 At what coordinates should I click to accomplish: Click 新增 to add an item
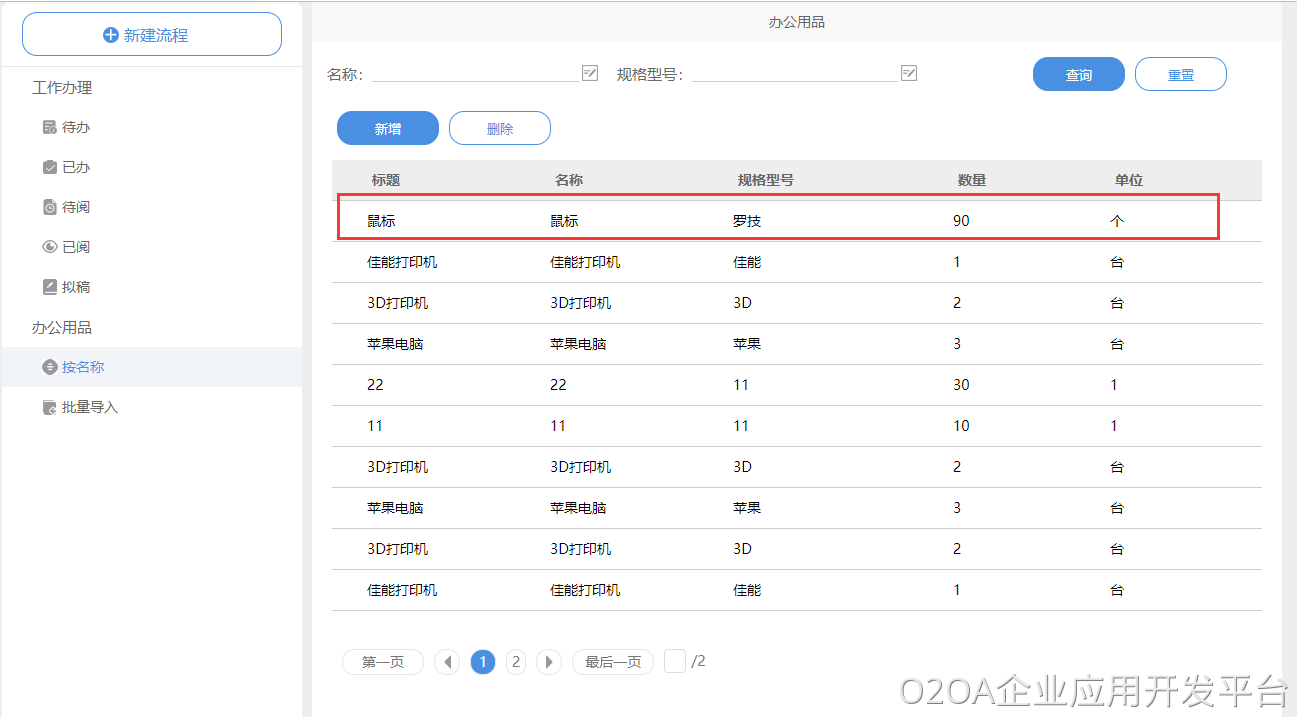pos(388,129)
